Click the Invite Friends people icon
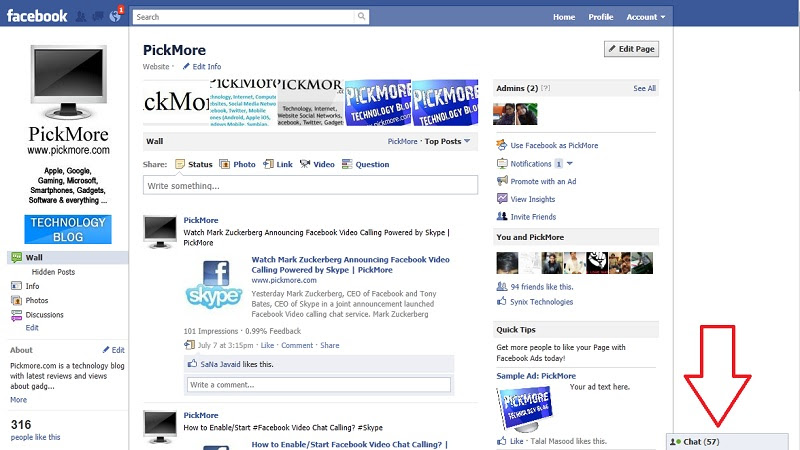Viewport: 800px width, 450px height. (x=502, y=216)
